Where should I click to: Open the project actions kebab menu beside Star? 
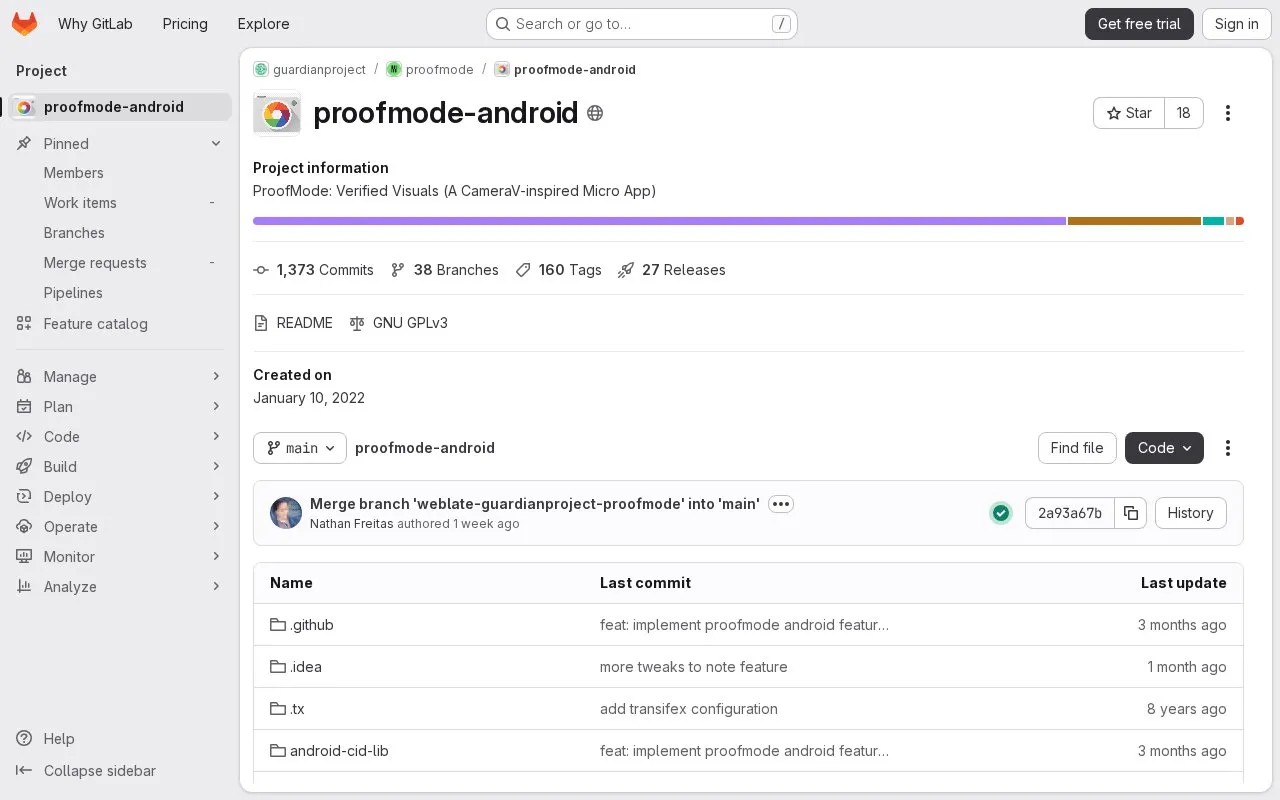1228,113
